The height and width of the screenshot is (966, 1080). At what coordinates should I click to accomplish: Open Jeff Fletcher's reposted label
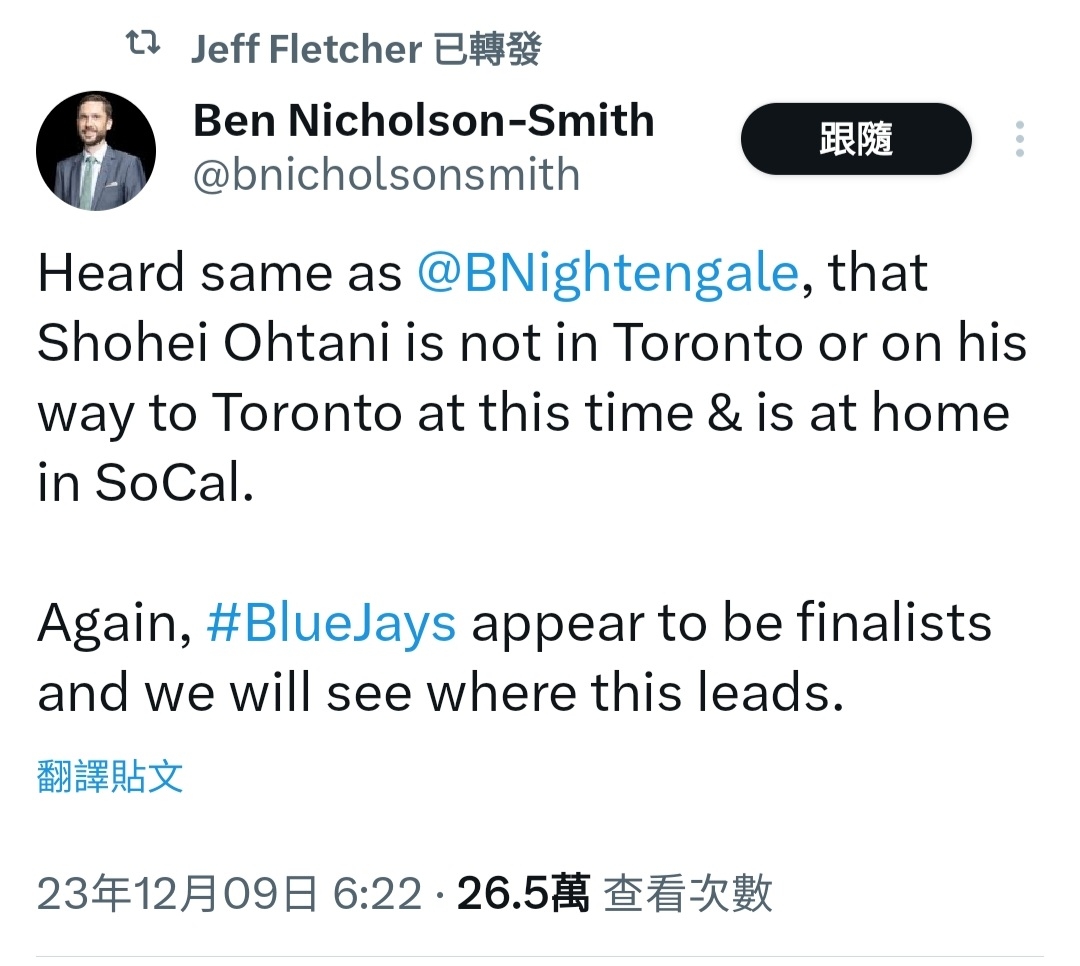pyautogui.click(x=366, y=48)
